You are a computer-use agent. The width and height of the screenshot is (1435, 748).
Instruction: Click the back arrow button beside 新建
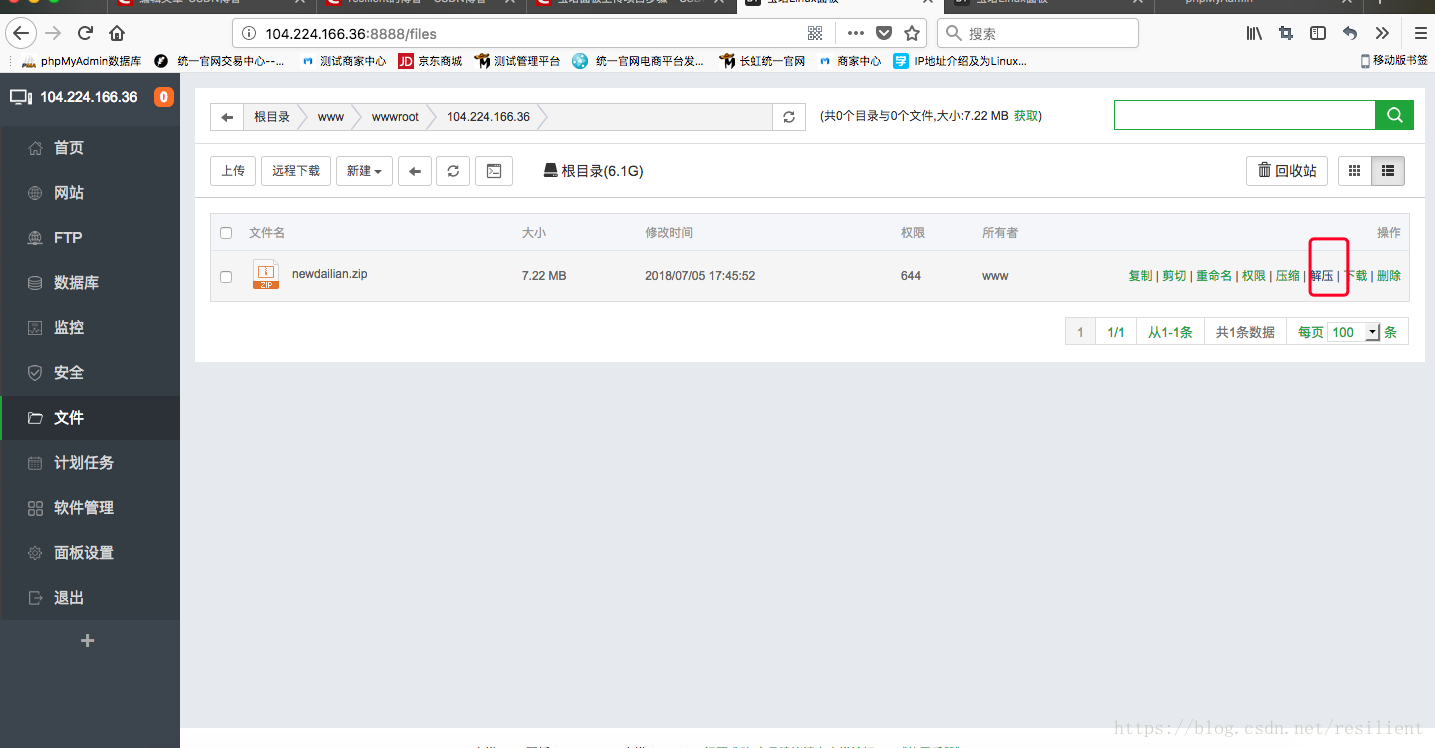click(x=415, y=171)
